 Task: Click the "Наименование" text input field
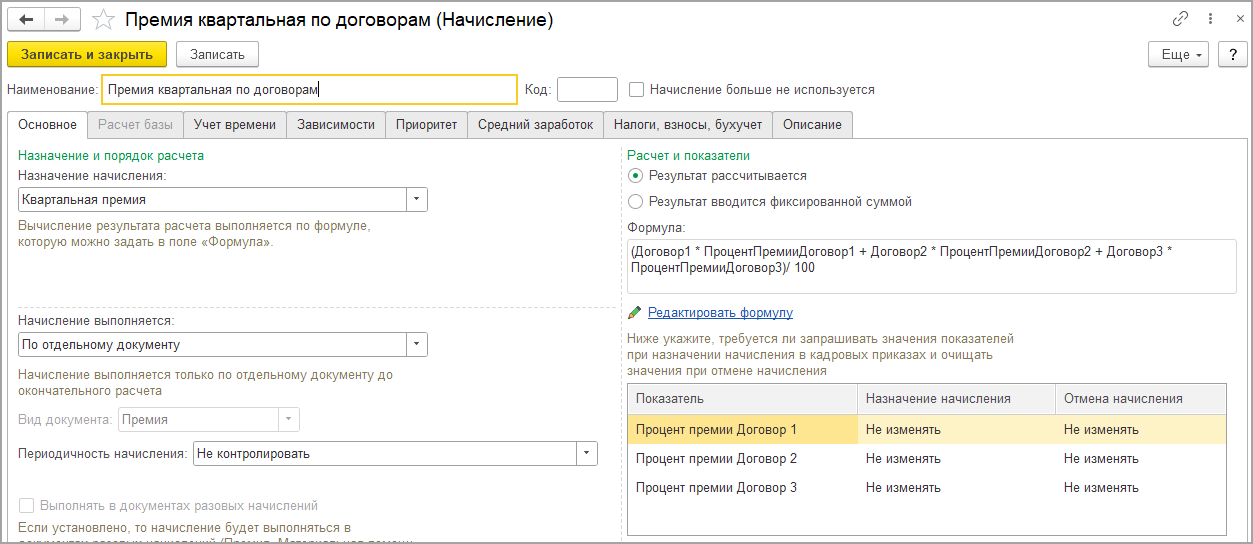point(310,90)
